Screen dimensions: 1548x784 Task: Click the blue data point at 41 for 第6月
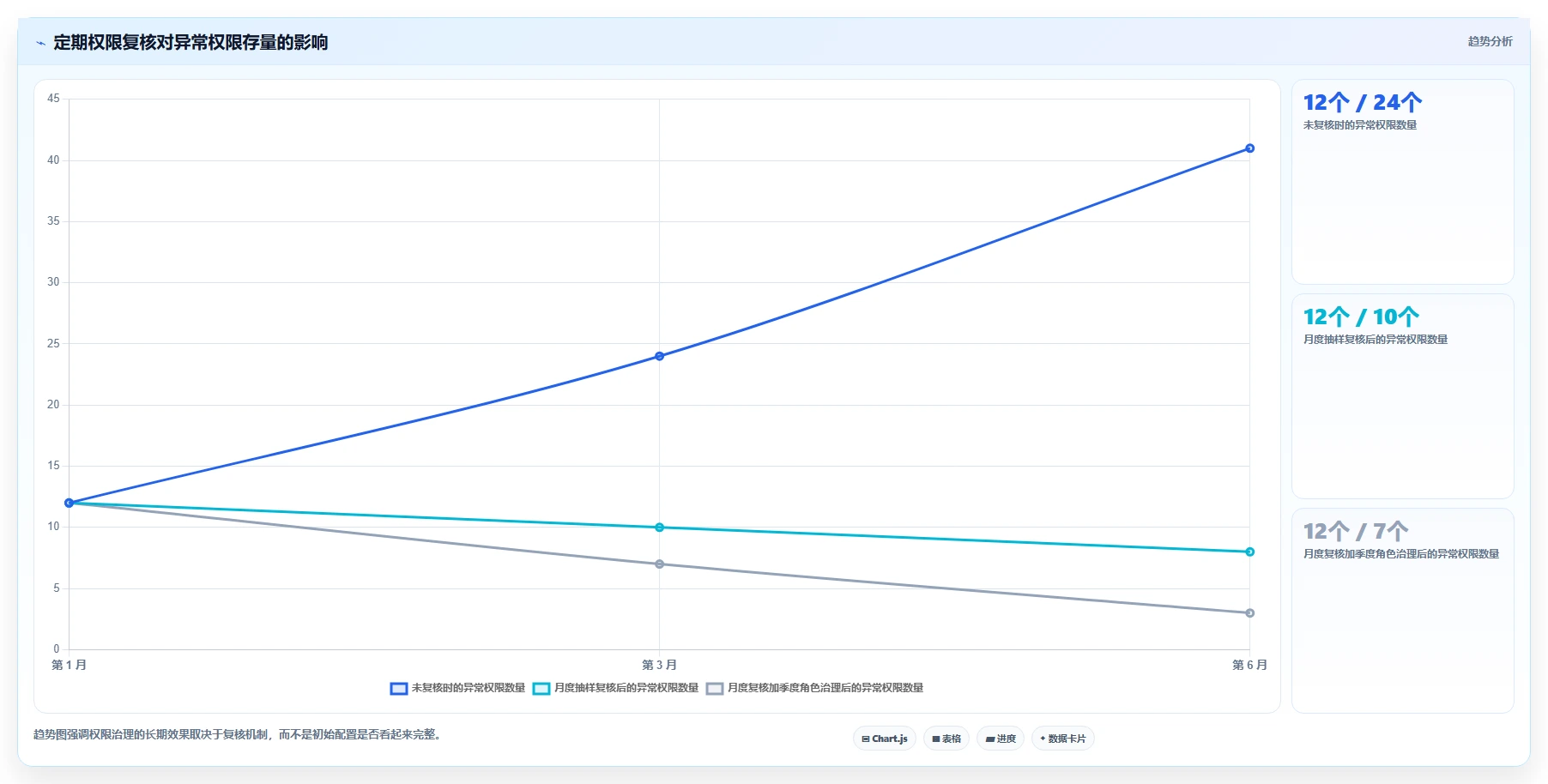click(1249, 148)
